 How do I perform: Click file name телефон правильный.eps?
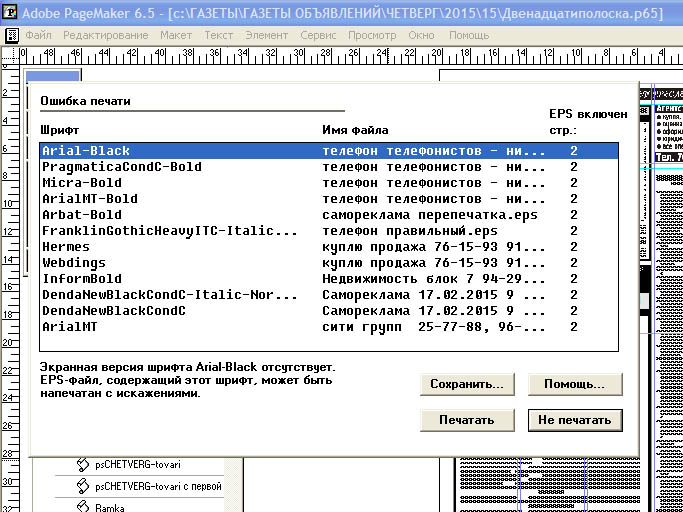[409, 231]
